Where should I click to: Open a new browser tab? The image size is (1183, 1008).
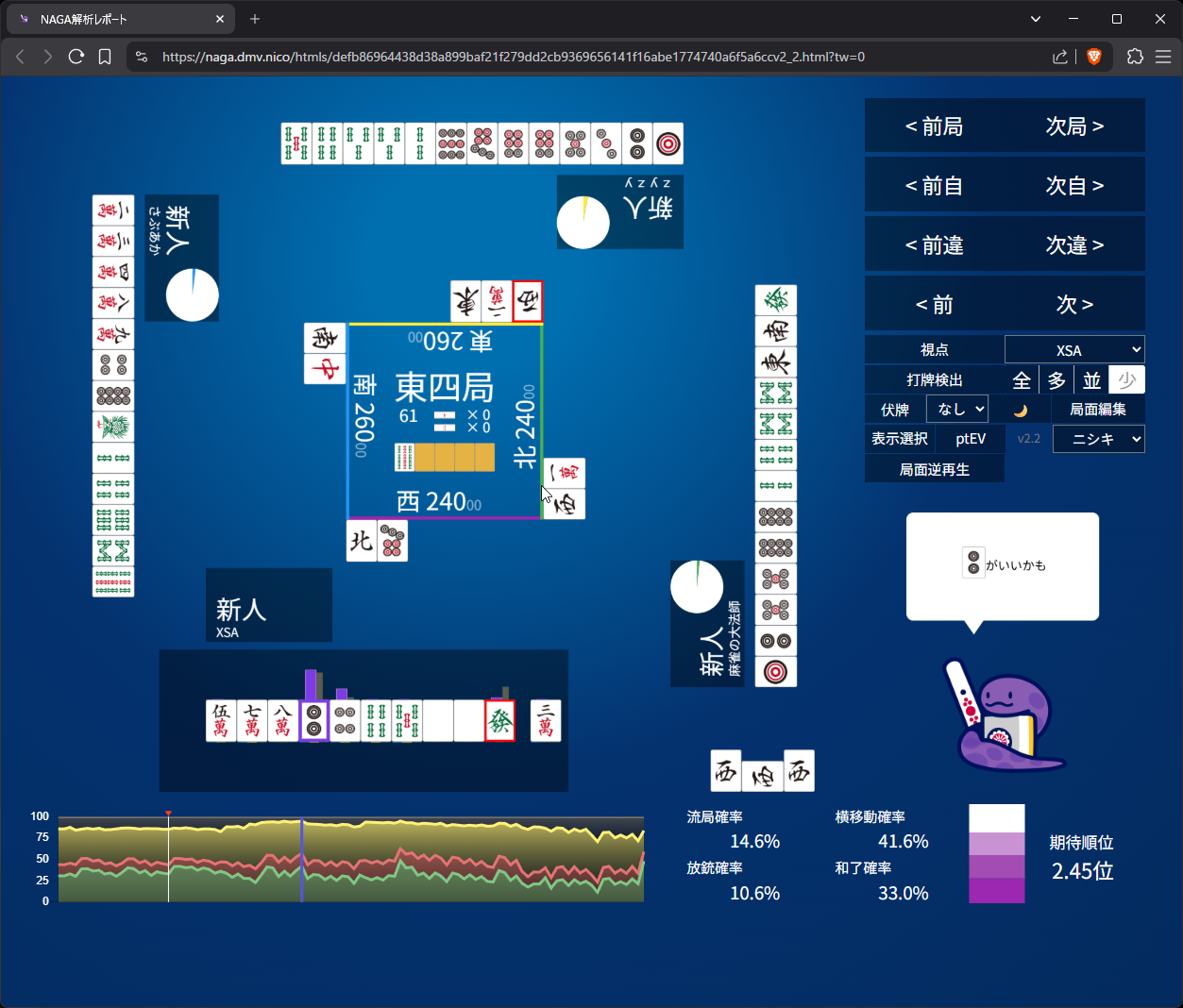(x=255, y=19)
